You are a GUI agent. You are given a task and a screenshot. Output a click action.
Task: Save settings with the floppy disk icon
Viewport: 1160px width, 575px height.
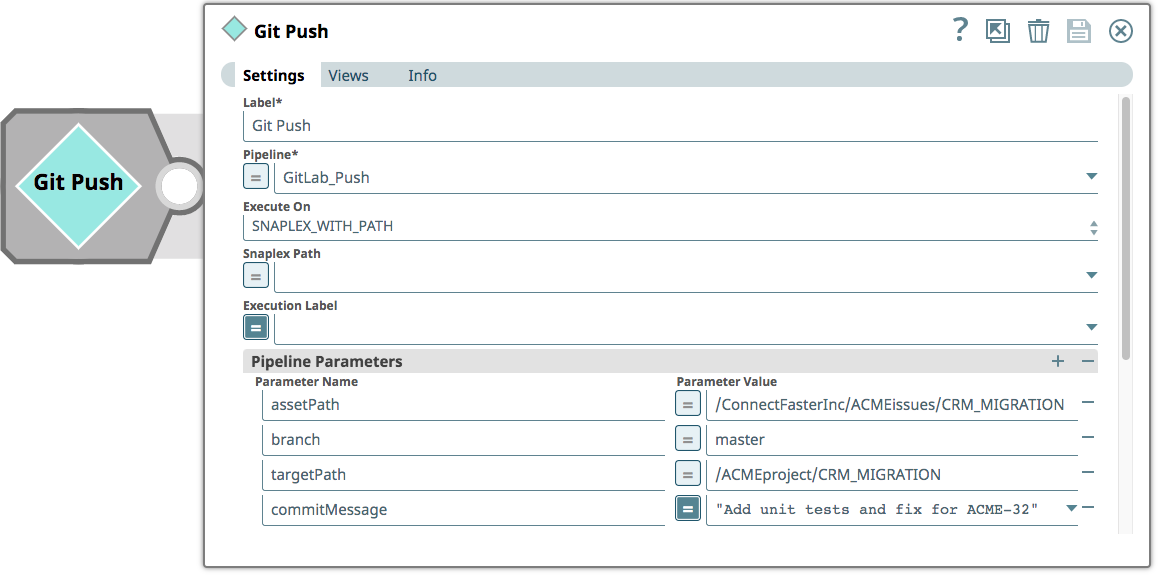pyautogui.click(x=1079, y=31)
